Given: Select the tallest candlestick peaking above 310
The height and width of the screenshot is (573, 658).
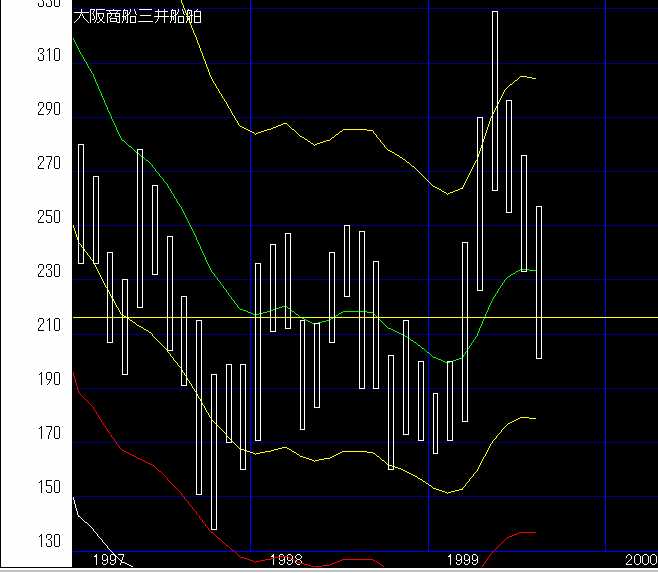Looking at the screenshot, I should click(495, 100).
